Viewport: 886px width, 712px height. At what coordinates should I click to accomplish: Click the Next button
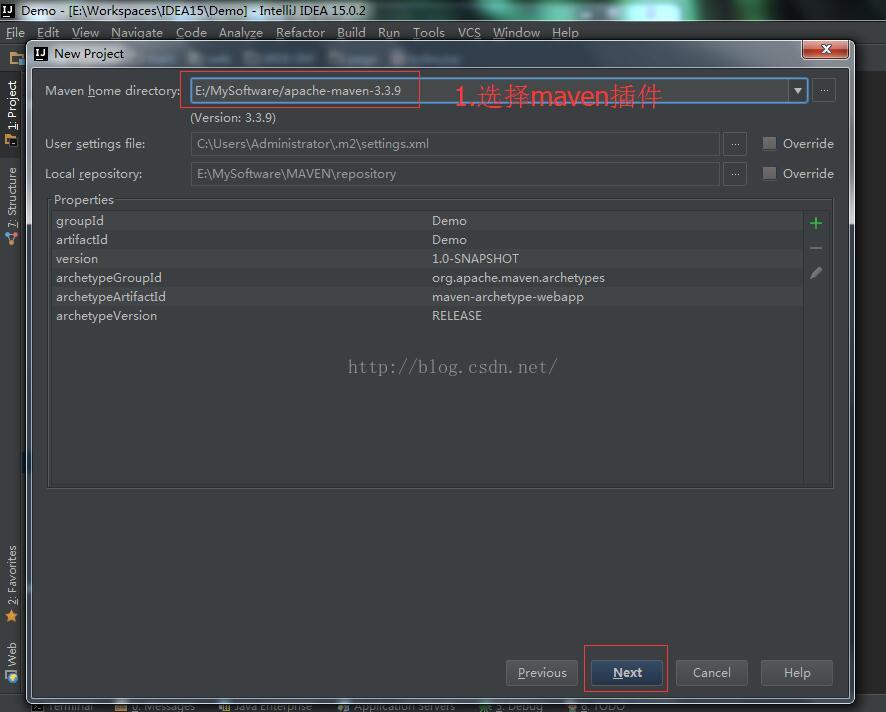[x=627, y=672]
